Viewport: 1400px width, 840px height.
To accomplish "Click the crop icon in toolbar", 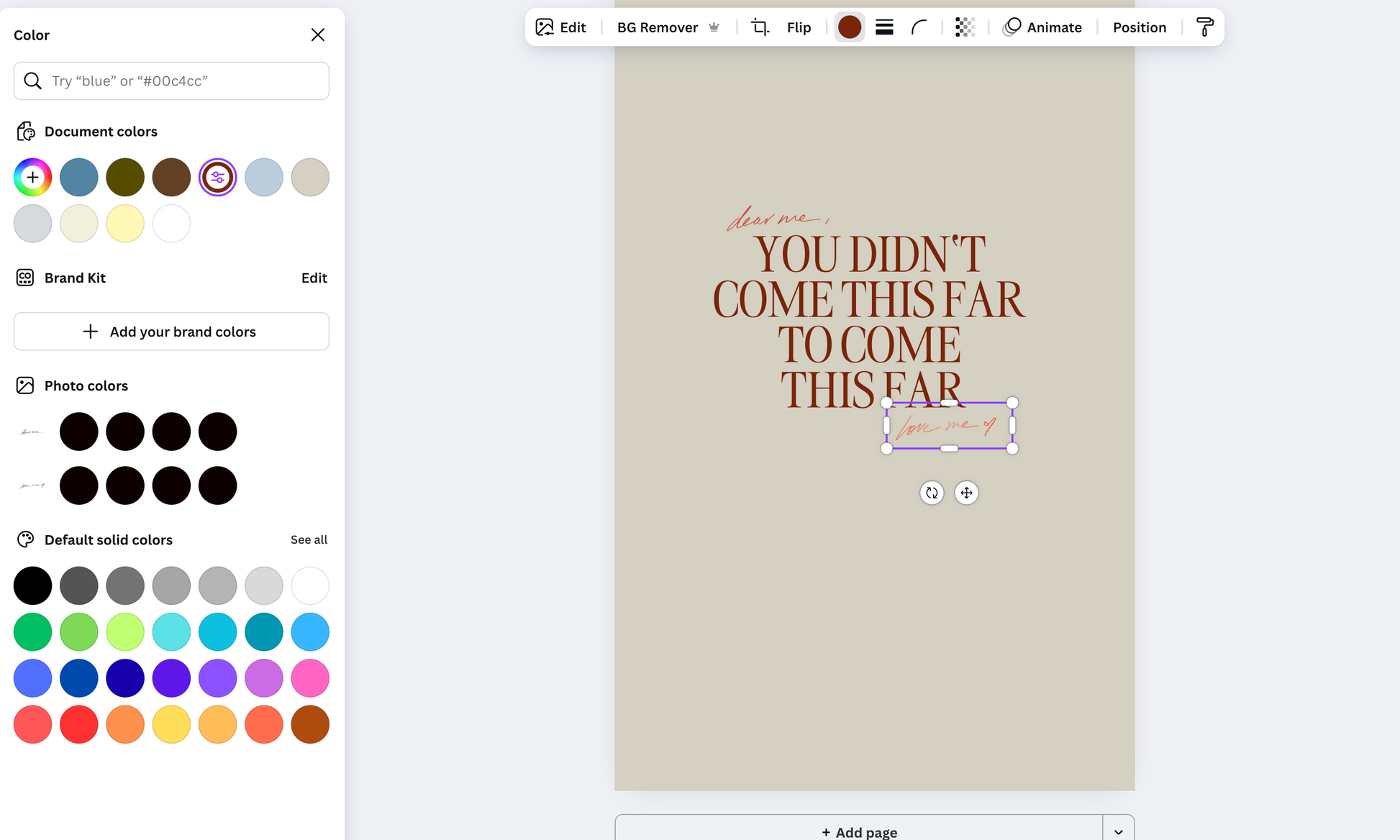I will pyautogui.click(x=760, y=27).
